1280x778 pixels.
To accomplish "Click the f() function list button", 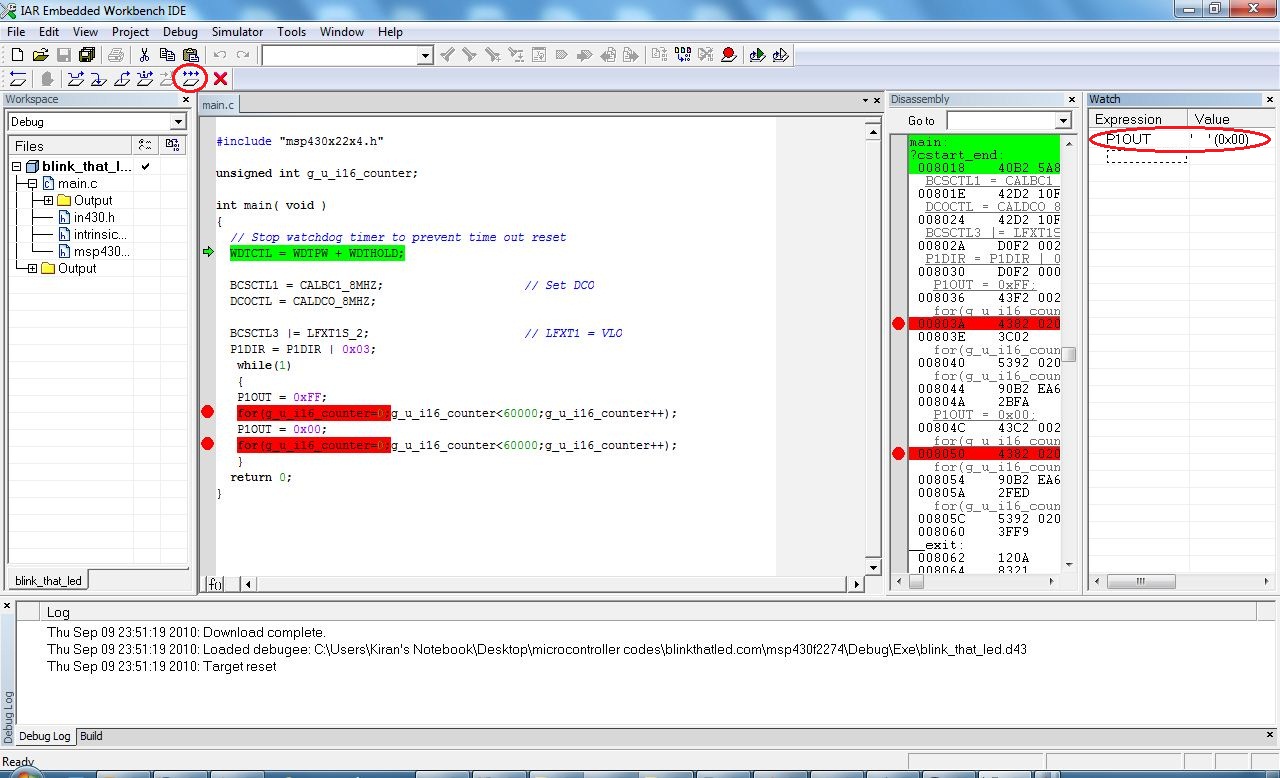I will (214, 583).
